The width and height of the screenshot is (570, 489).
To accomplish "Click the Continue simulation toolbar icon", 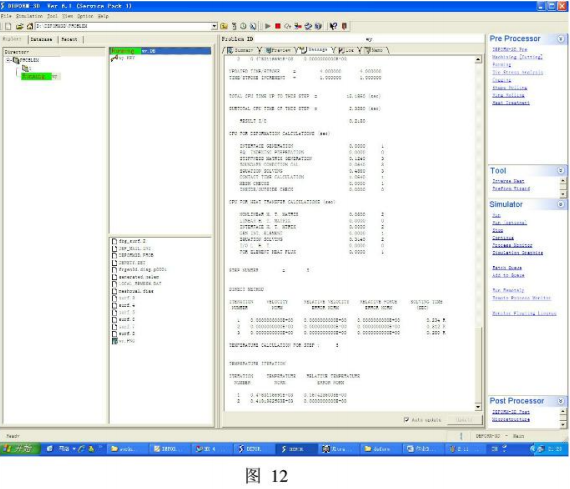I will pos(288,26).
